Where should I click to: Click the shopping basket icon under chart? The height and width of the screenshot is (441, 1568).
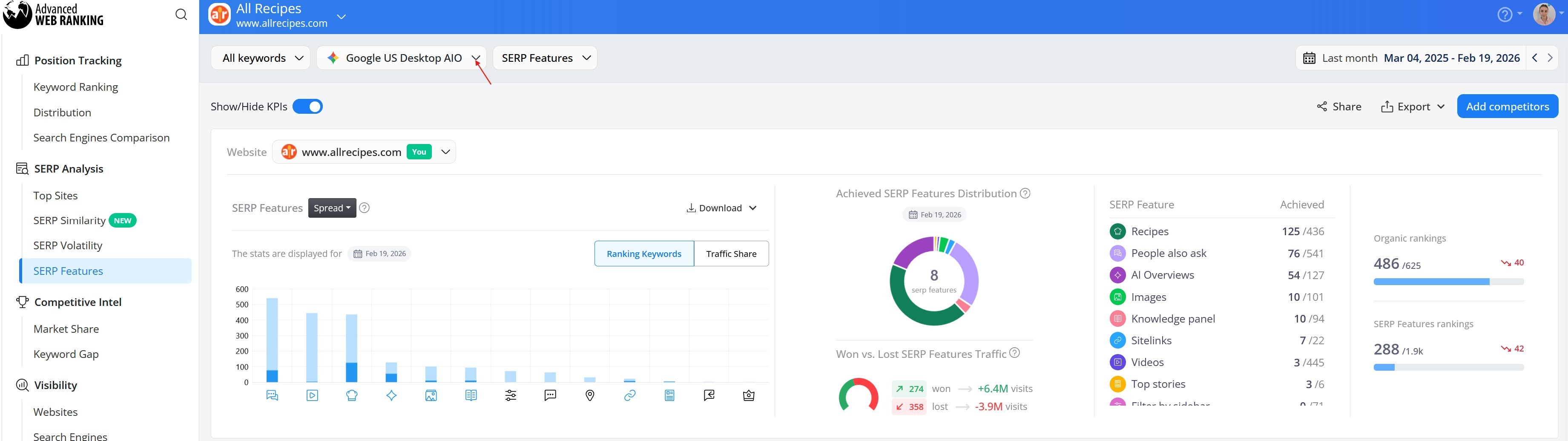(749, 395)
